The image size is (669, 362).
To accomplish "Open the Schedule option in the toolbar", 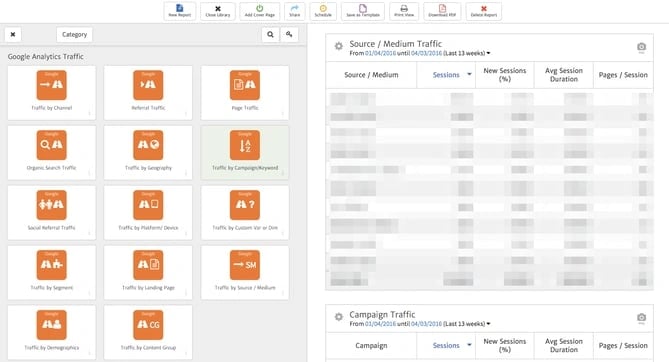I will point(323,11).
